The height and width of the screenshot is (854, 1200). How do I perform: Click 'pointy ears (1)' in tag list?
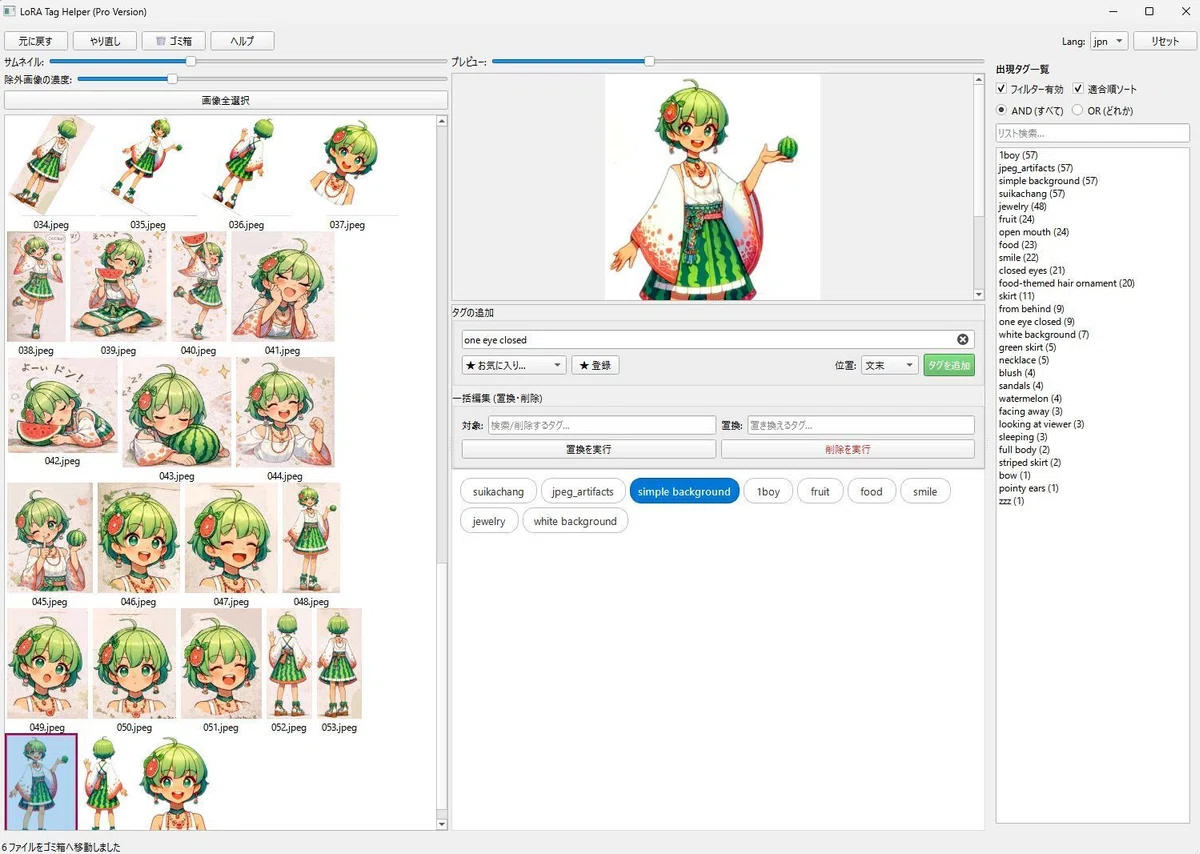(1028, 488)
